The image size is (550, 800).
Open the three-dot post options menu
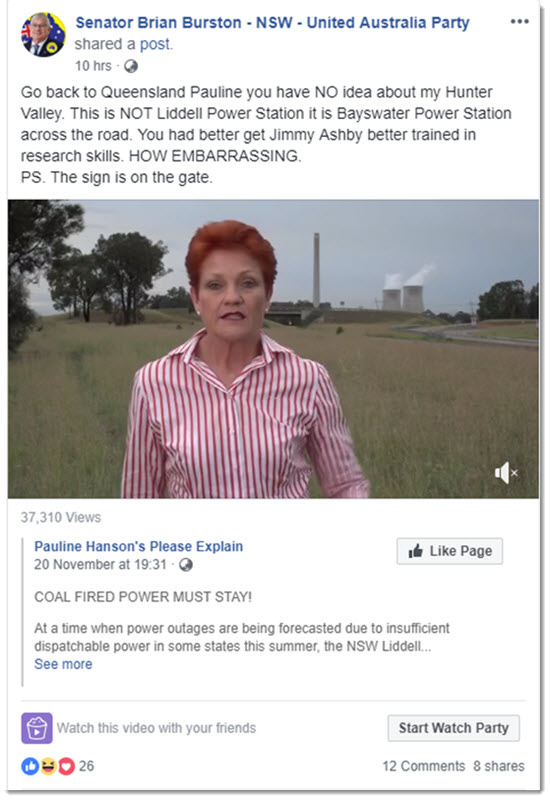(519, 21)
